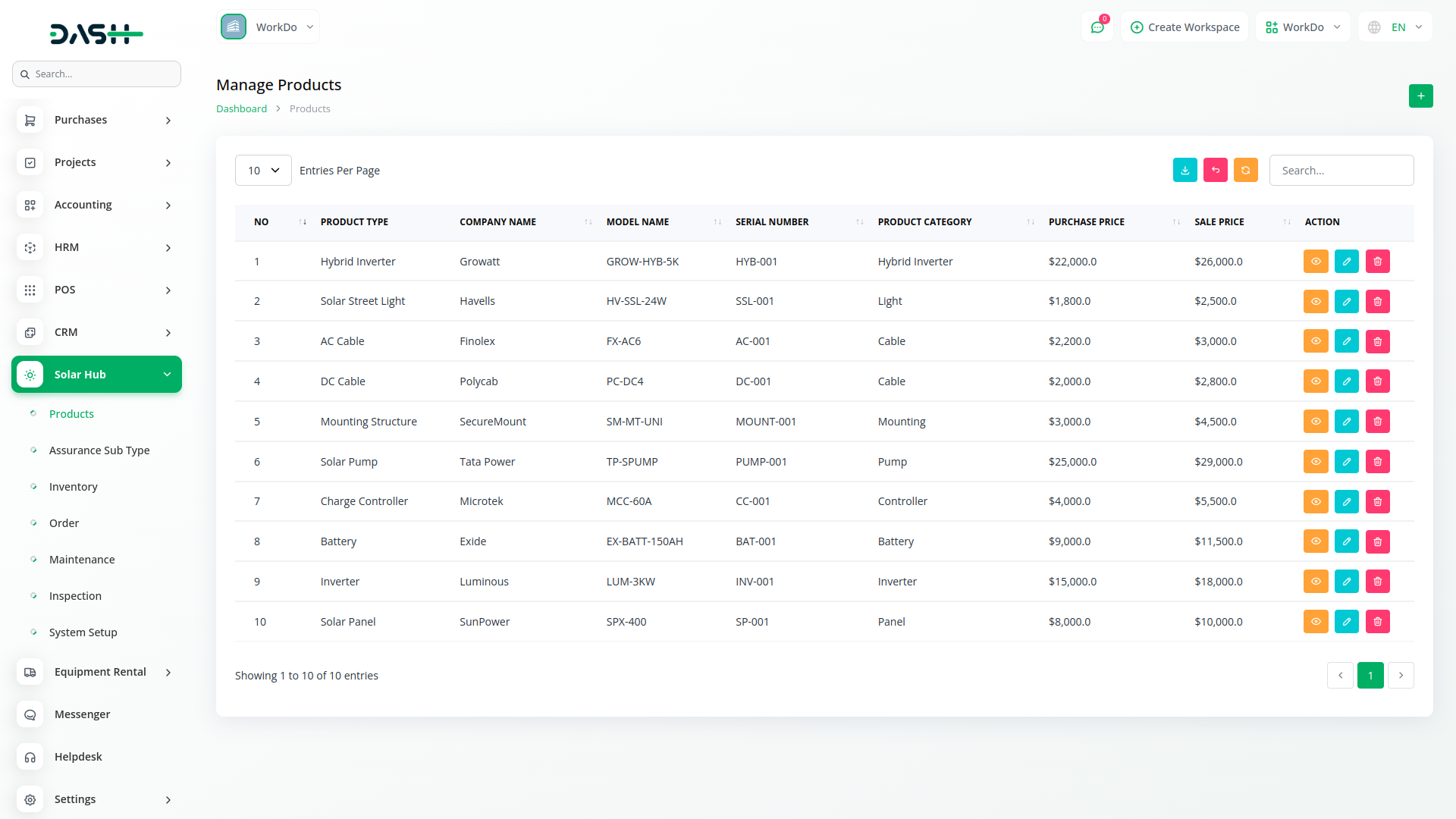Screen dimensions: 1456x819
Task: View the Exide Battery product details
Action: 1316,541
